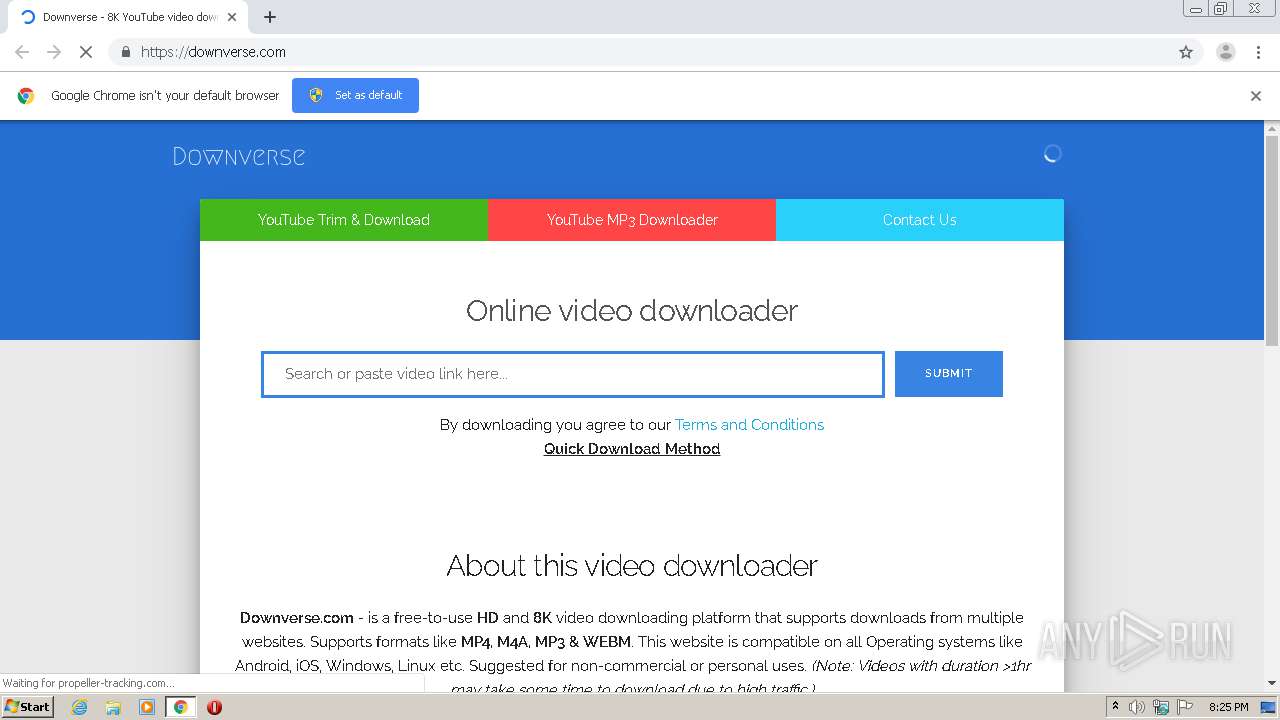The height and width of the screenshot is (720, 1280).
Task: Bookmark this page with the star icon
Action: 1186,52
